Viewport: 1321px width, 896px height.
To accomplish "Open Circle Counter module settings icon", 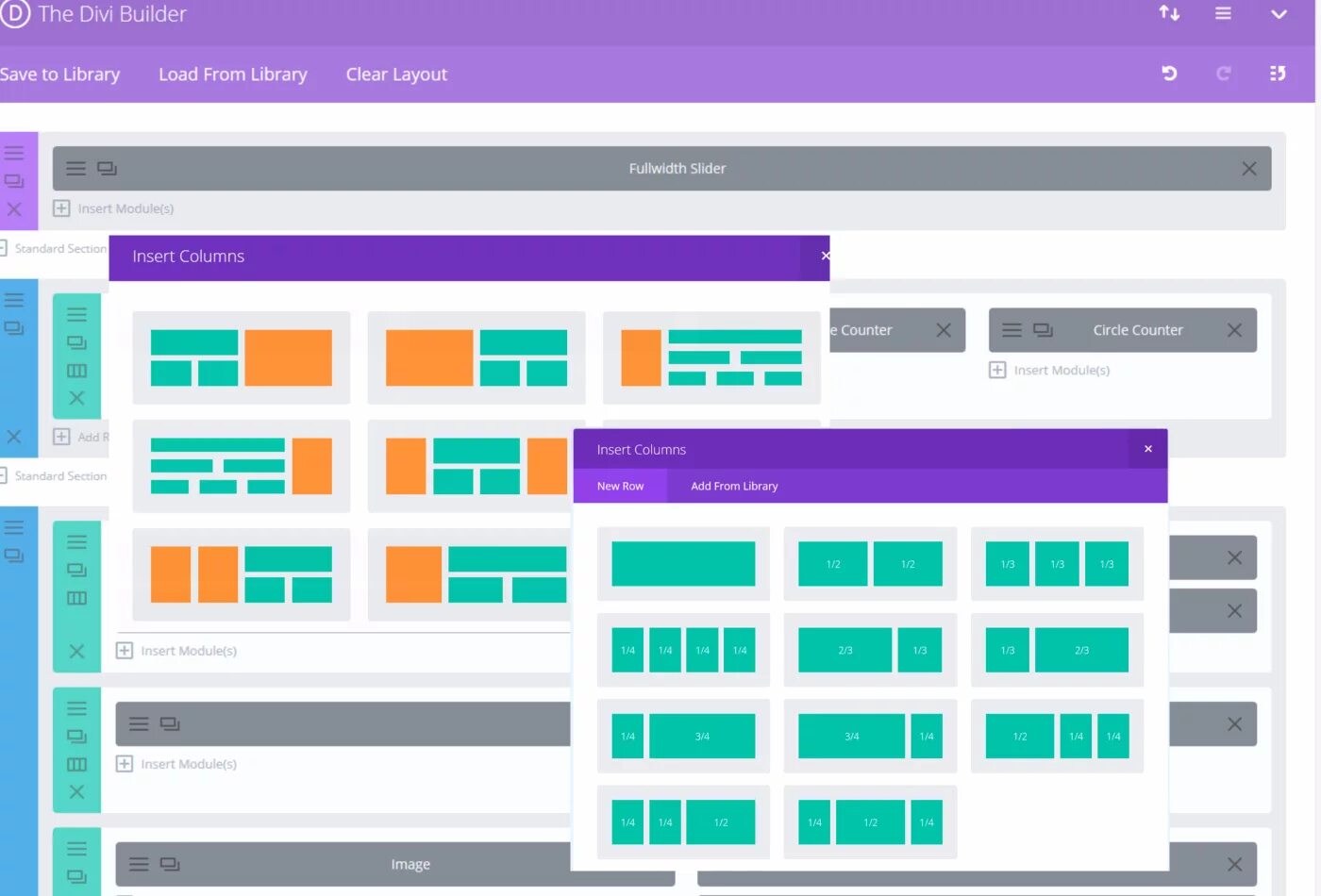I will click(x=1012, y=330).
